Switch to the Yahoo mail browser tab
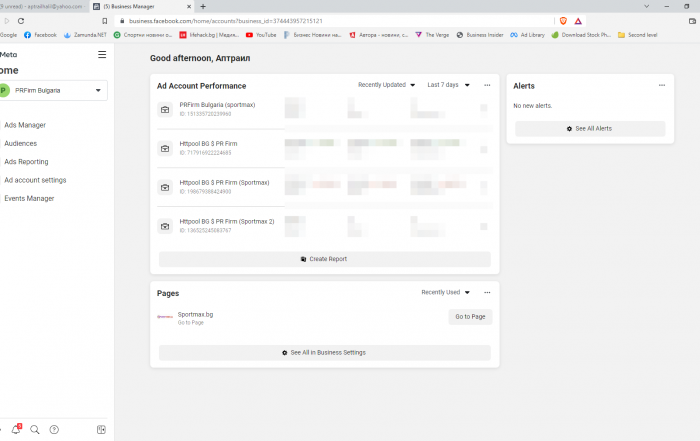700x441 pixels. point(44,6)
